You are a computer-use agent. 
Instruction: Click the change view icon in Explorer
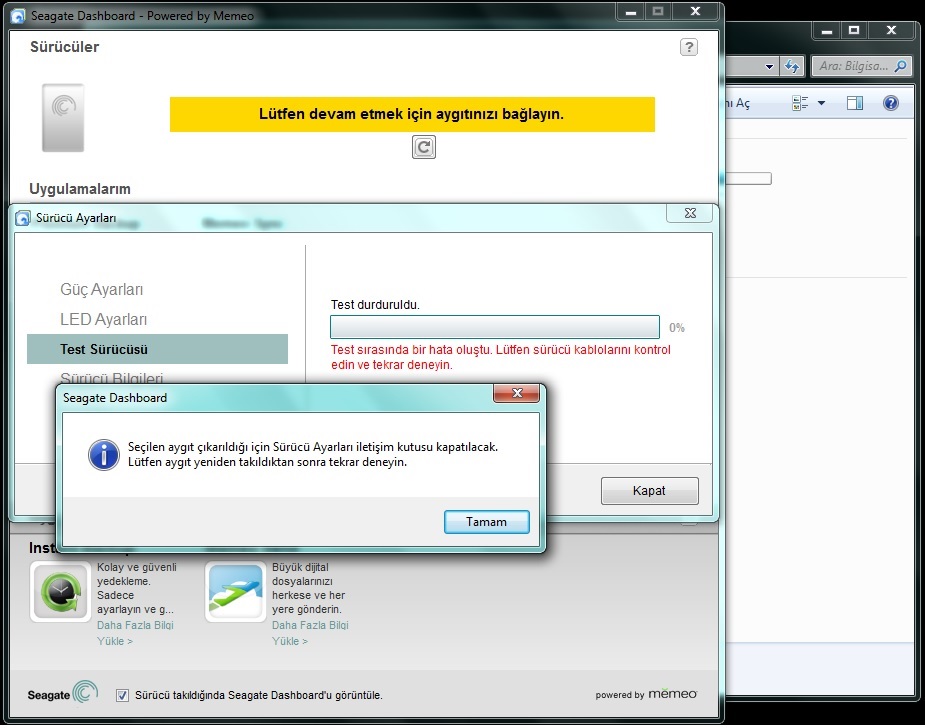pos(800,103)
